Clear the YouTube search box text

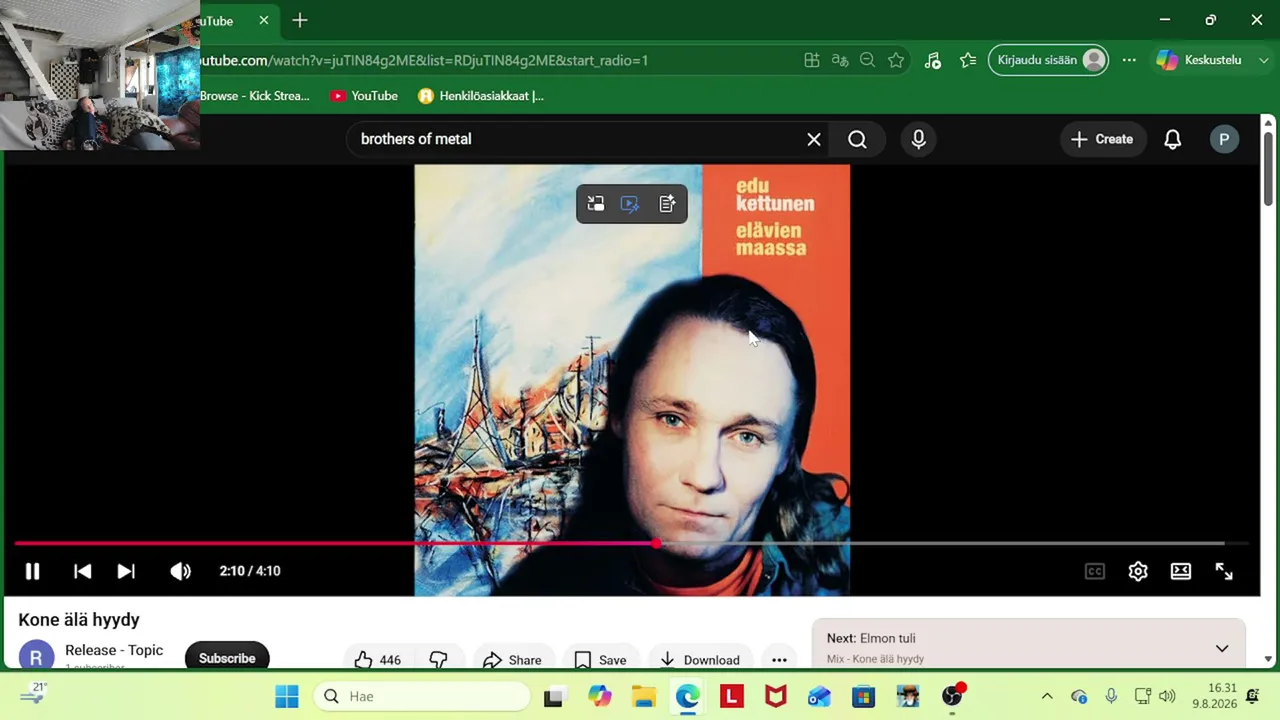pos(814,139)
